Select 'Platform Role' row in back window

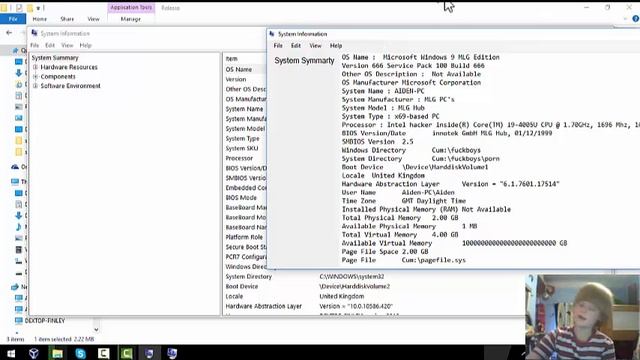pos(244,237)
